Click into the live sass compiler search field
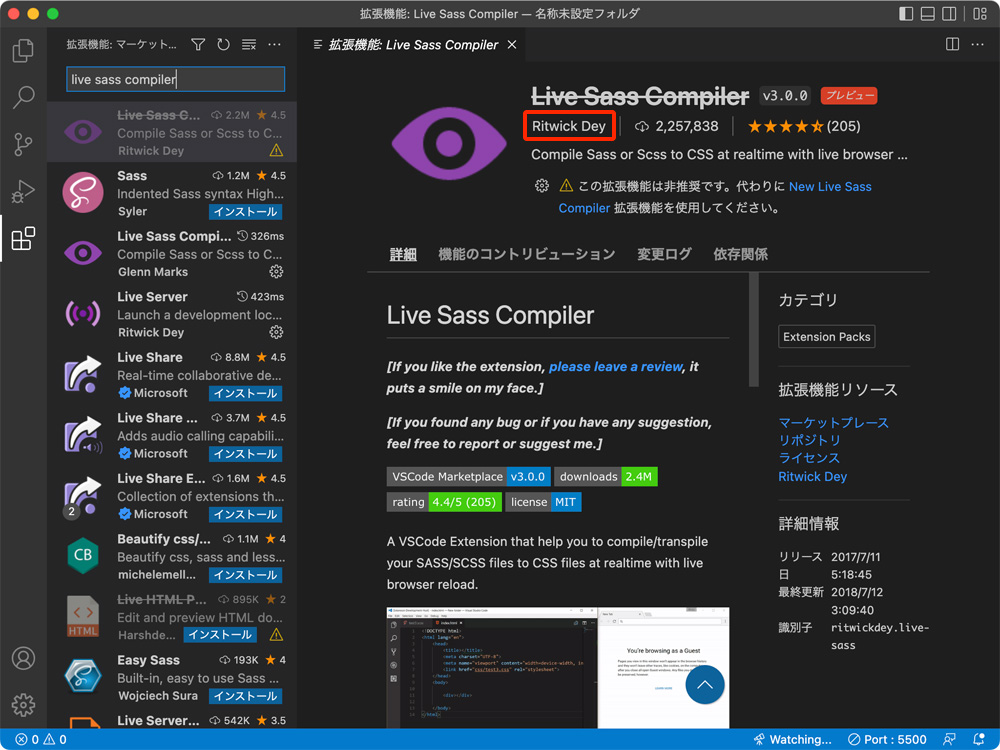Viewport: 1000px width, 750px height. [175, 79]
